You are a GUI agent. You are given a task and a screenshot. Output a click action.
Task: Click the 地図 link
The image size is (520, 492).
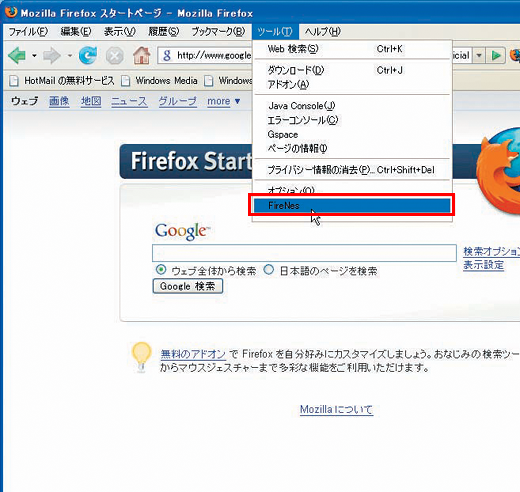[91, 101]
